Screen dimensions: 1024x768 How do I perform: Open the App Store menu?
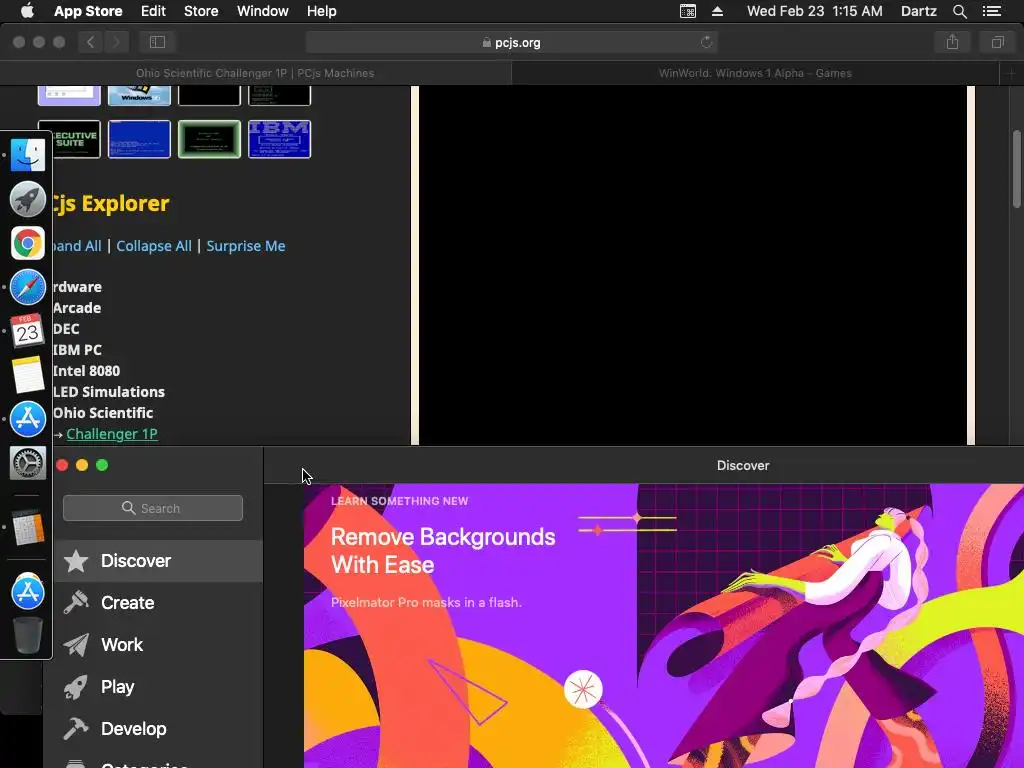88,11
